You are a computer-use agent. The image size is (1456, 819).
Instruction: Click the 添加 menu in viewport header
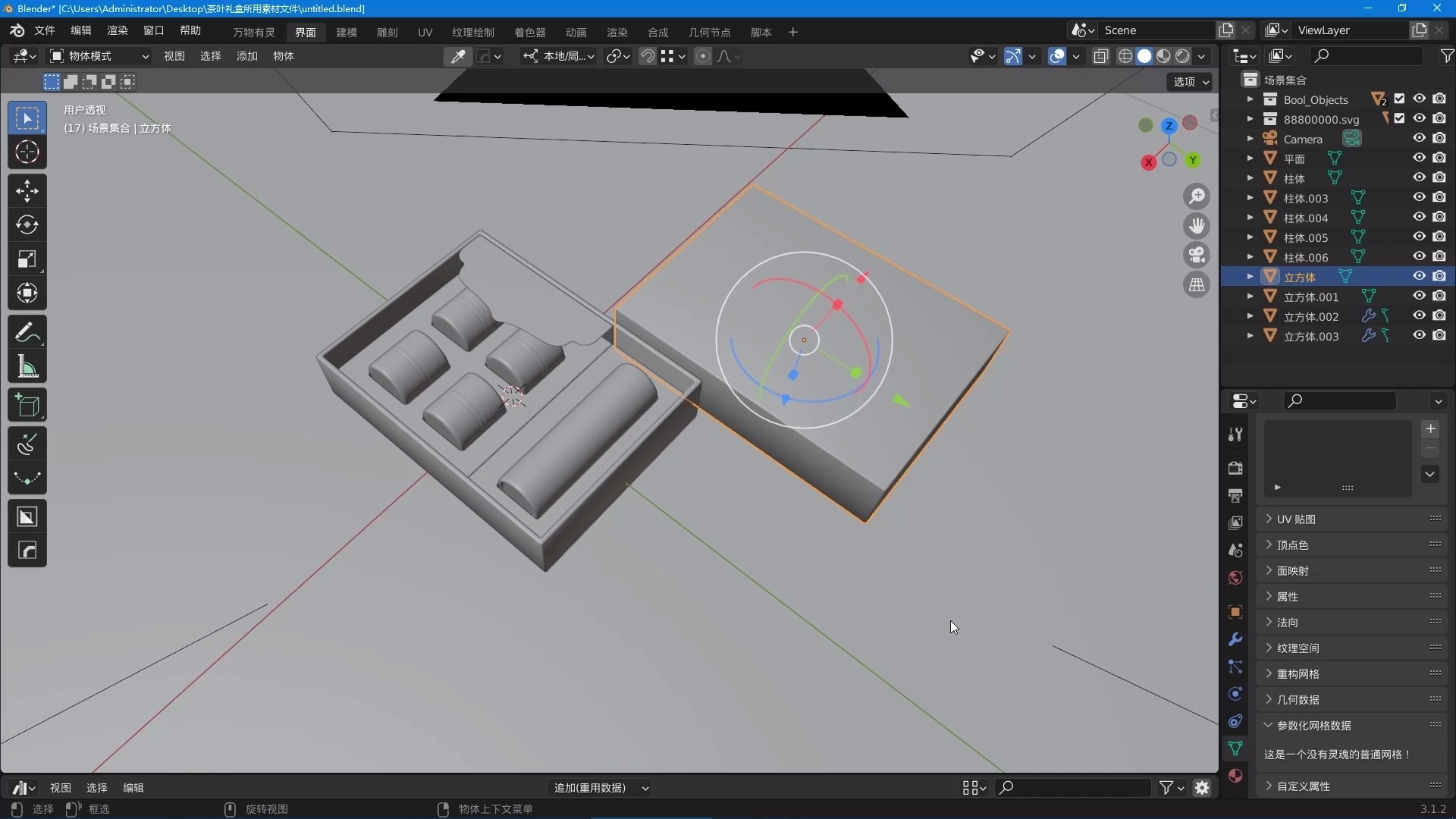pyautogui.click(x=247, y=56)
